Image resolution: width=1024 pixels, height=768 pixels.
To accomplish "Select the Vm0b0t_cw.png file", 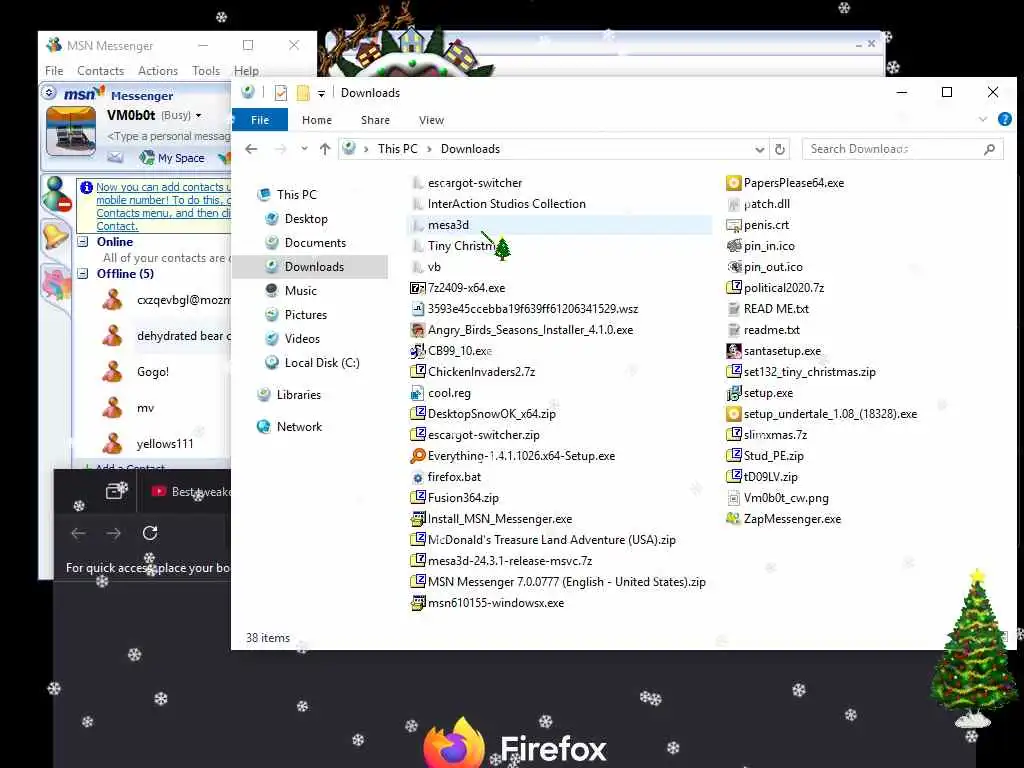I will 786,498.
